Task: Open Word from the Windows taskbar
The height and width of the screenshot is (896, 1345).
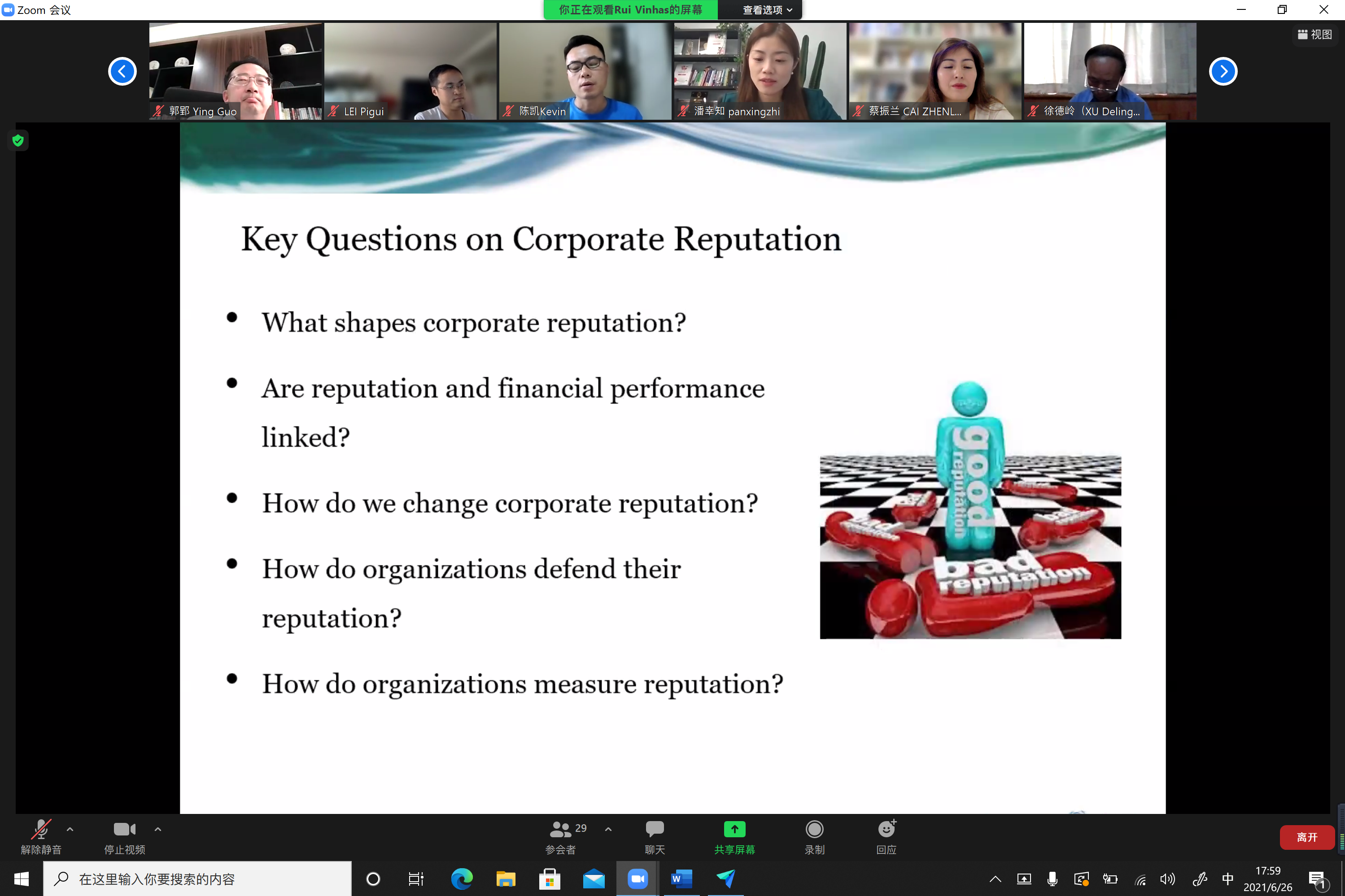Action: [681, 878]
